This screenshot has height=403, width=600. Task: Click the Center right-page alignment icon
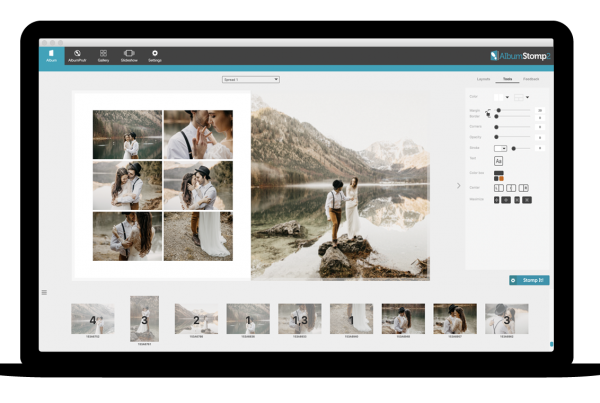[x=523, y=188]
